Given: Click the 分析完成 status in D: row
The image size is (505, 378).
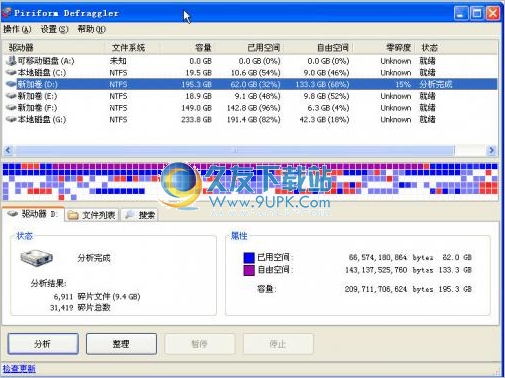Looking at the screenshot, I should coord(436,84).
